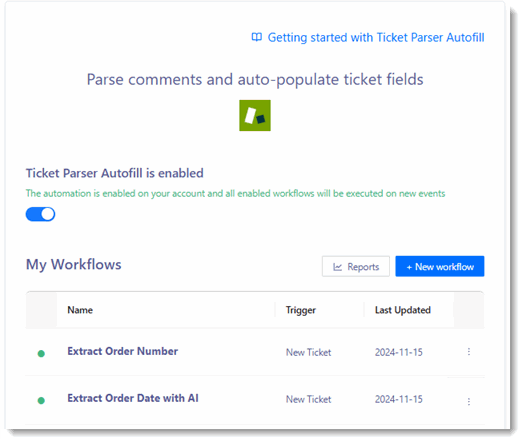Open Extract Order Date with AI workflow
The width and height of the screenshot is (520, 439).
click(133, 398)
